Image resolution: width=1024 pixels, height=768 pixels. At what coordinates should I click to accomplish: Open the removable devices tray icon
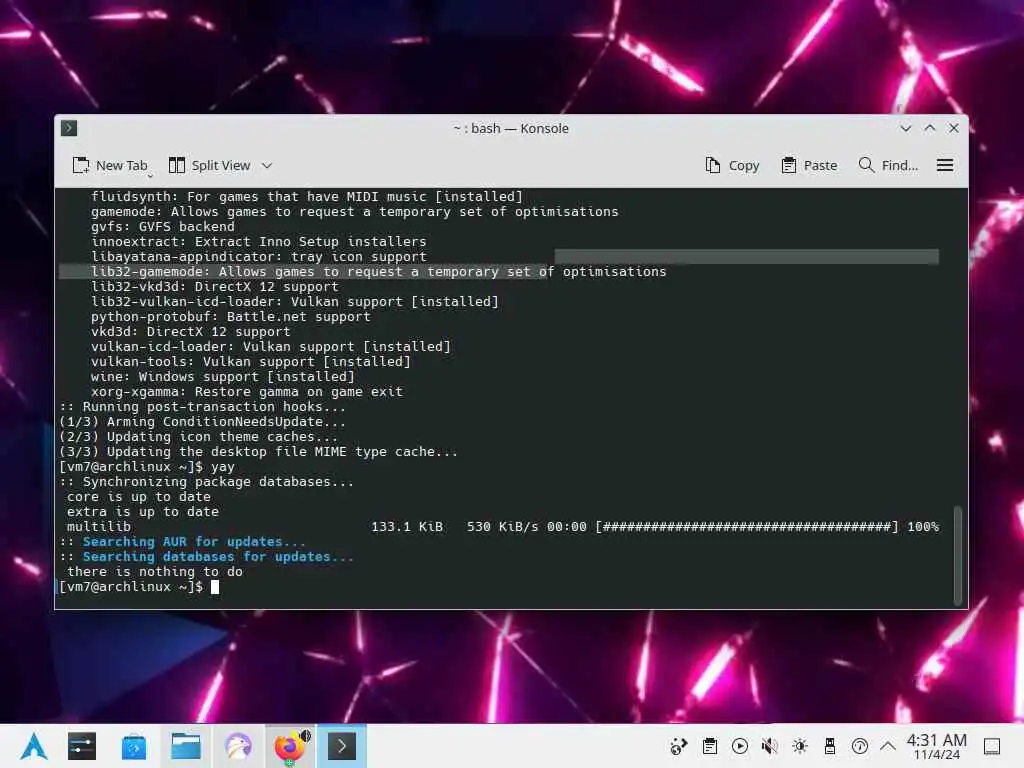tap(830, 746)
